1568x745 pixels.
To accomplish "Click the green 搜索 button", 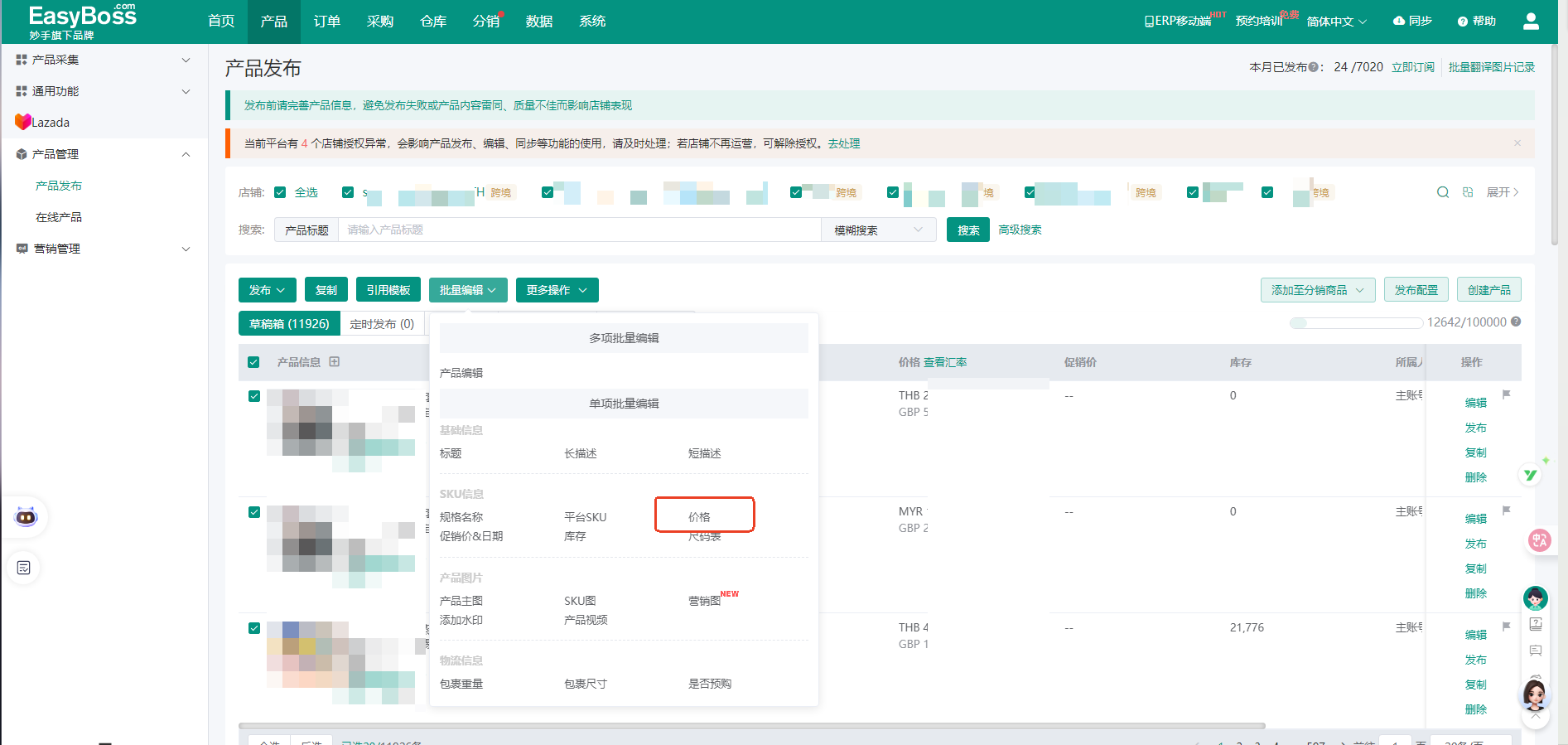I will click(967, 230).
